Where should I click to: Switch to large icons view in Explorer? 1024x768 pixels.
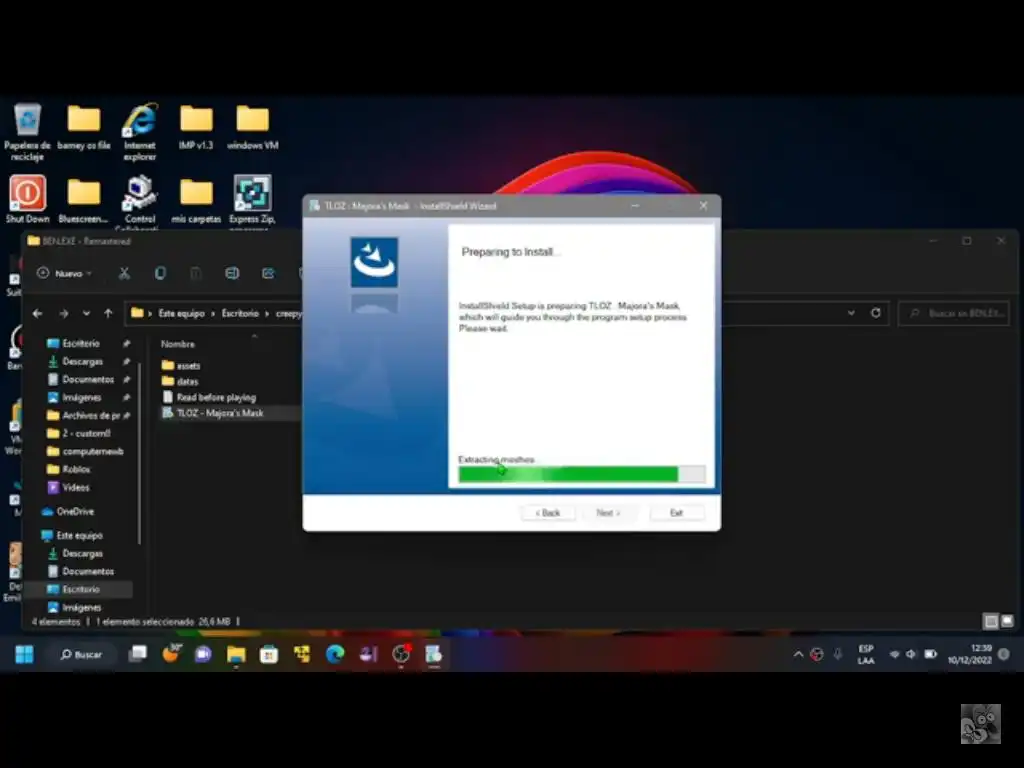pyautogui.click(x=1007, y=620)
